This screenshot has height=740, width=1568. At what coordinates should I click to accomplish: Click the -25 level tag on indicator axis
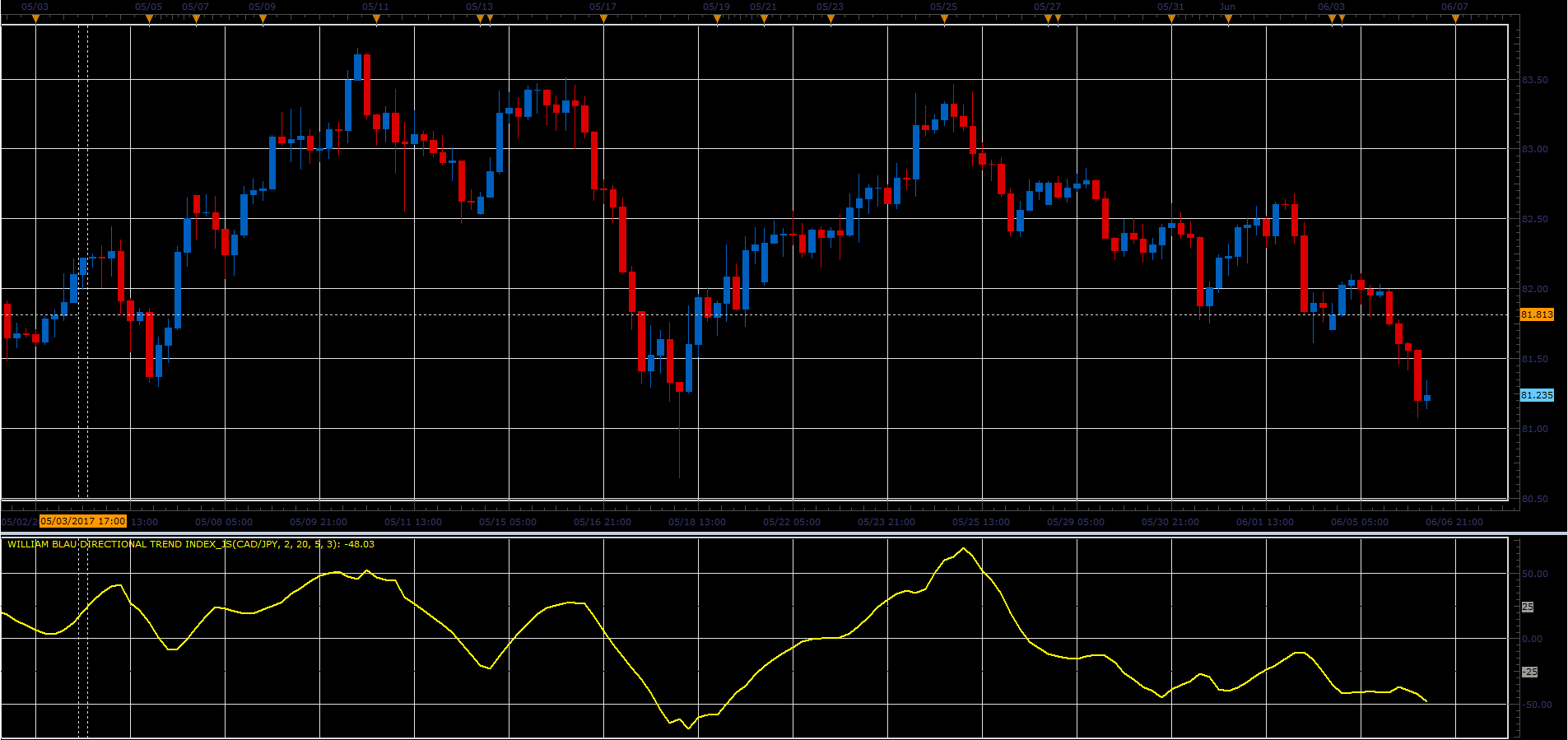(1529, 672)
